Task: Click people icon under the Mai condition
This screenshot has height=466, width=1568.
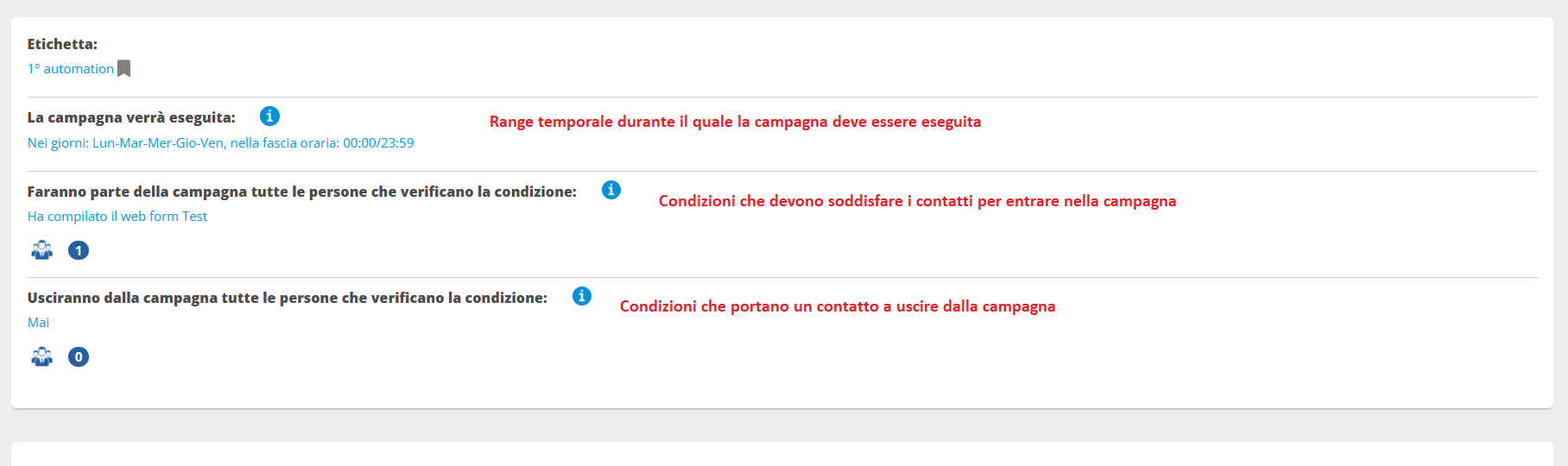Action: click(x=42, y=356)
